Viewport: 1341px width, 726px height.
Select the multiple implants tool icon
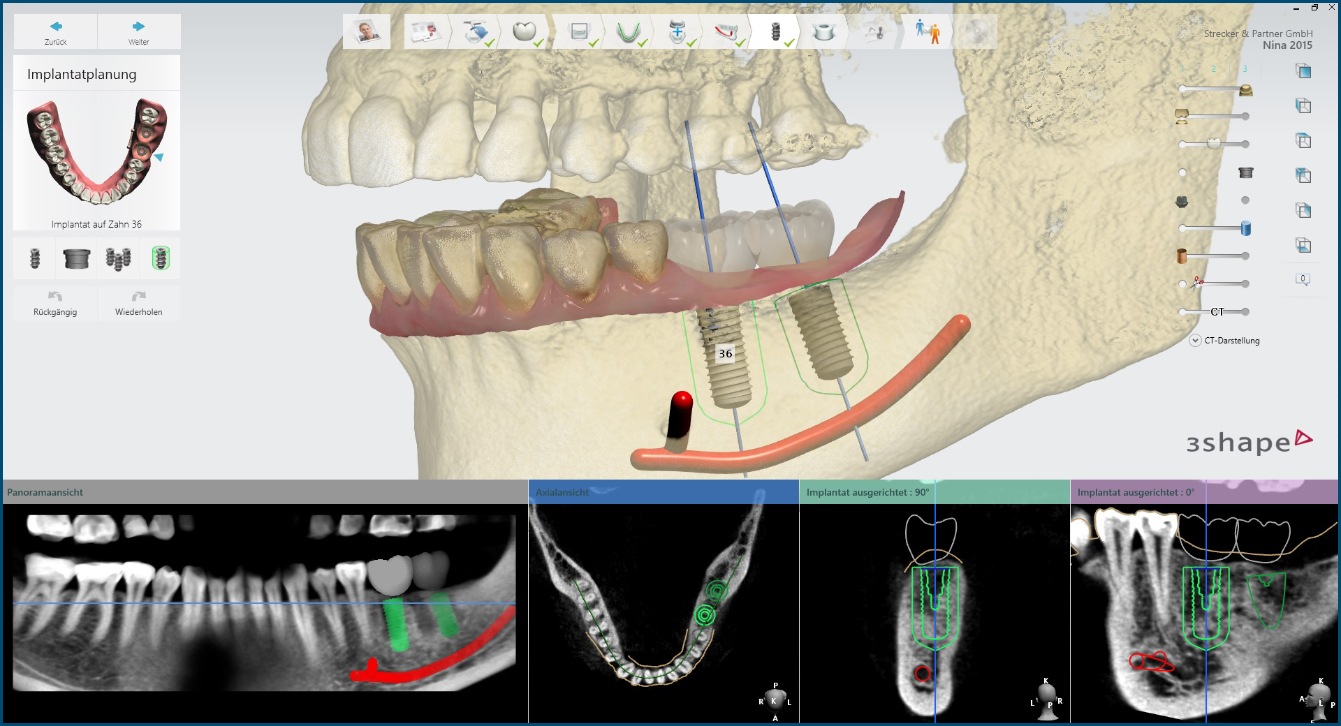coord(119,259)
